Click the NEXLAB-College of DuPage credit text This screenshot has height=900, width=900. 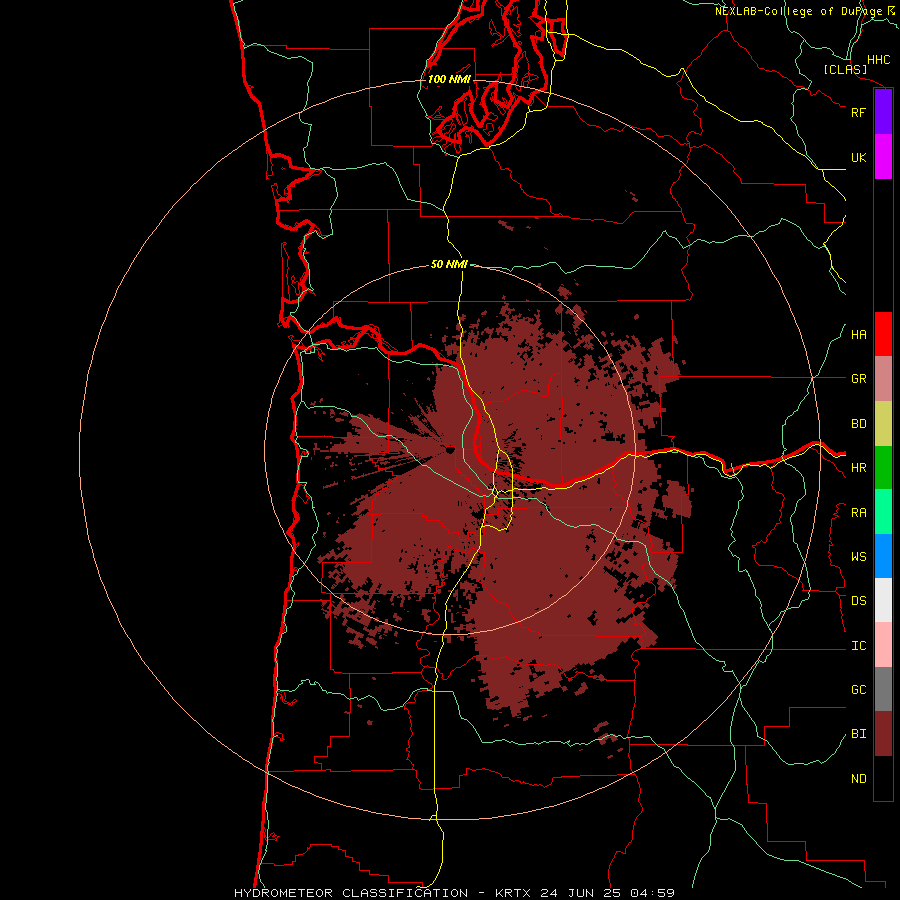pyautogui.click(x=798, y=11)
